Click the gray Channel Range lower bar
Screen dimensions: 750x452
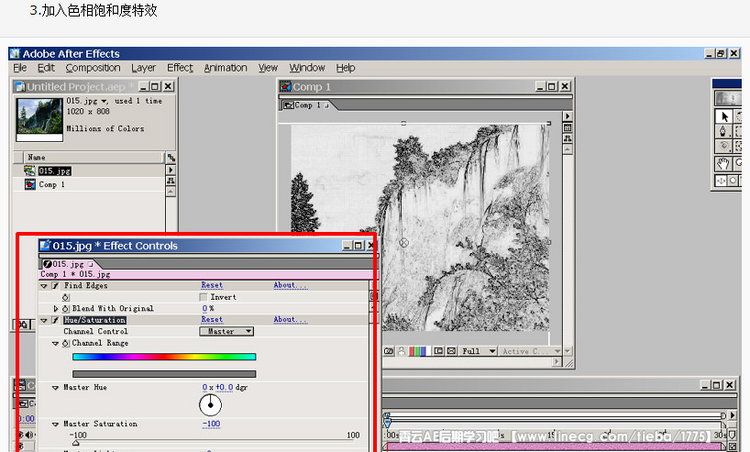tap(164, 374)
